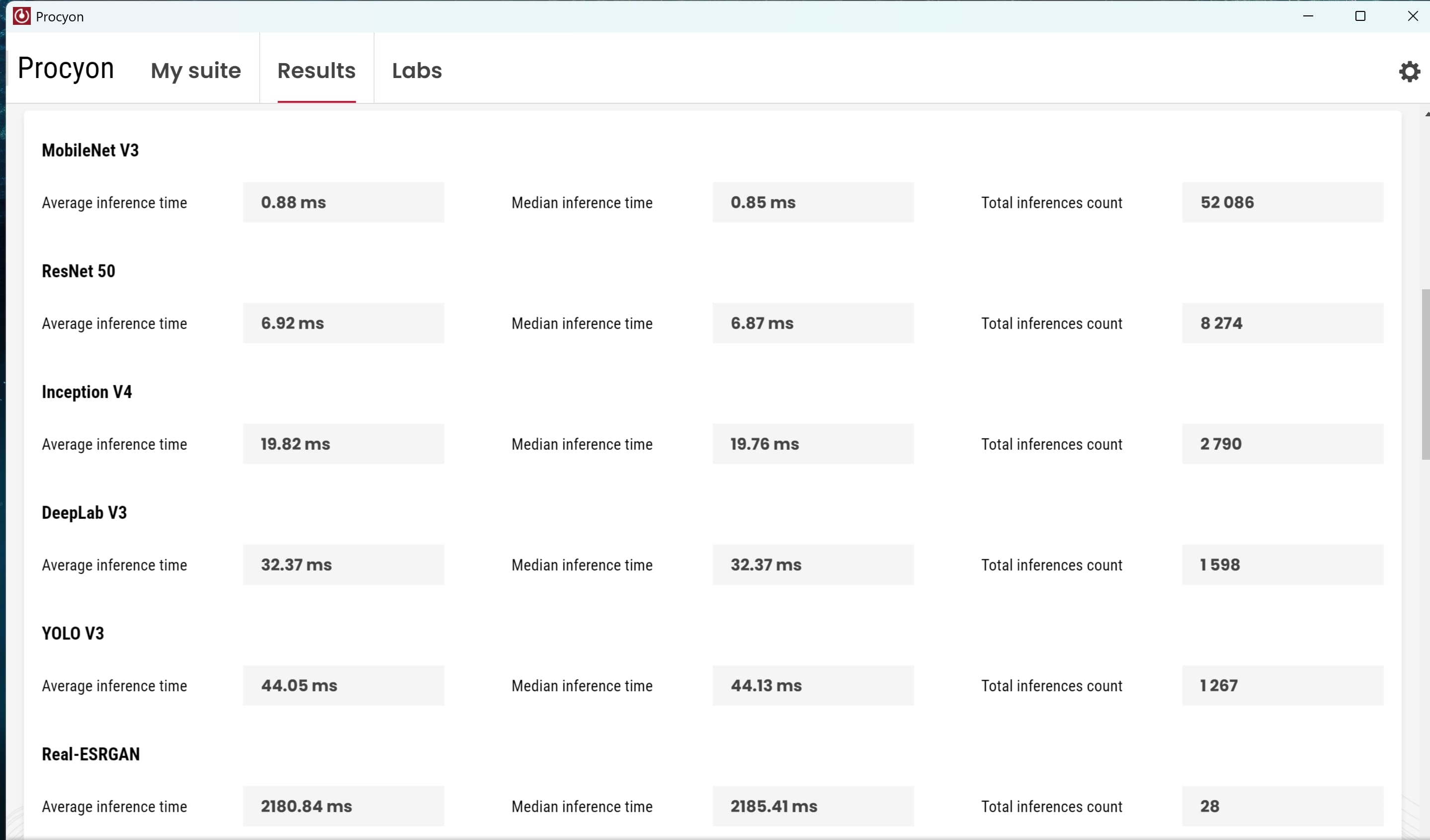Click MobileNet V3 average time 0.88 ms field
Viewport: 1430px width, 840px height.
pyautogui.click(x=343, y=202)
